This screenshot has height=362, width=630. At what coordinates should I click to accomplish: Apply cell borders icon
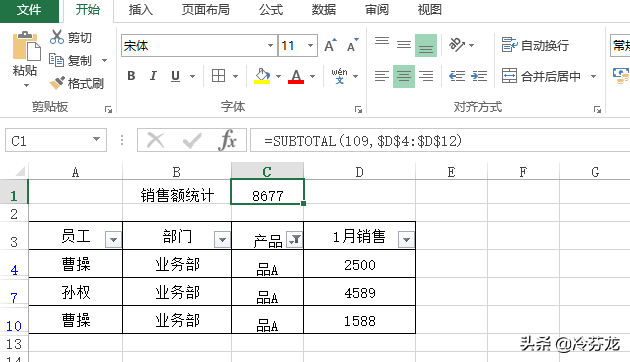[219, 76]
